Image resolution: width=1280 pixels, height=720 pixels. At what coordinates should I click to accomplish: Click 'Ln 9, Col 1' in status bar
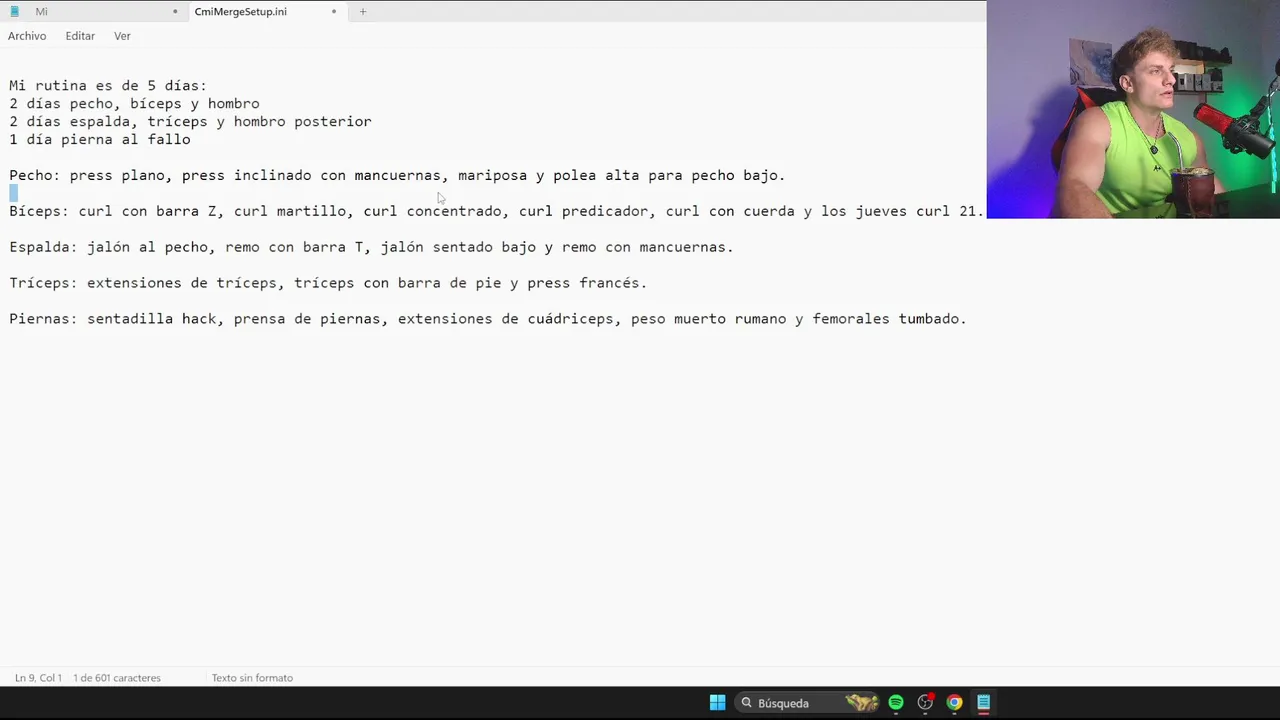38,678
